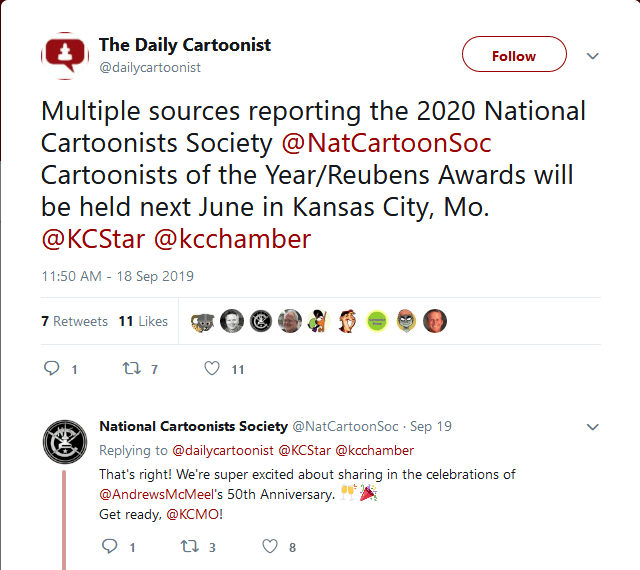This screenshot has height=570, width=640.
Task: Expand the main tweet options chevron
Action: tap(593, 56)
